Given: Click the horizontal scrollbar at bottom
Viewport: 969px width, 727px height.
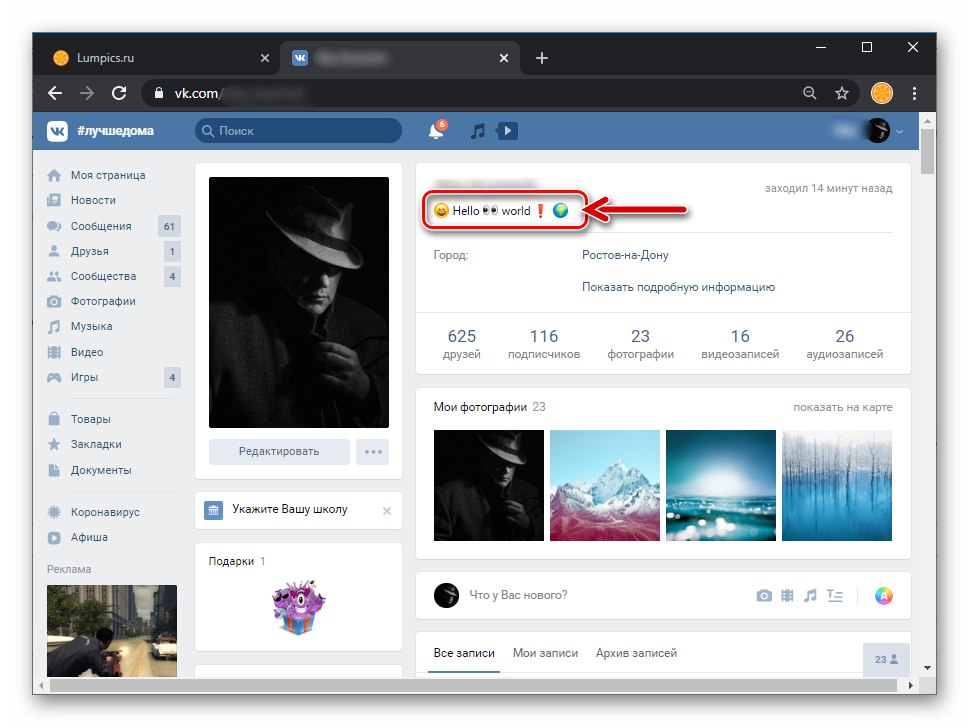Looking at the screenshot, I should [474, 686].
